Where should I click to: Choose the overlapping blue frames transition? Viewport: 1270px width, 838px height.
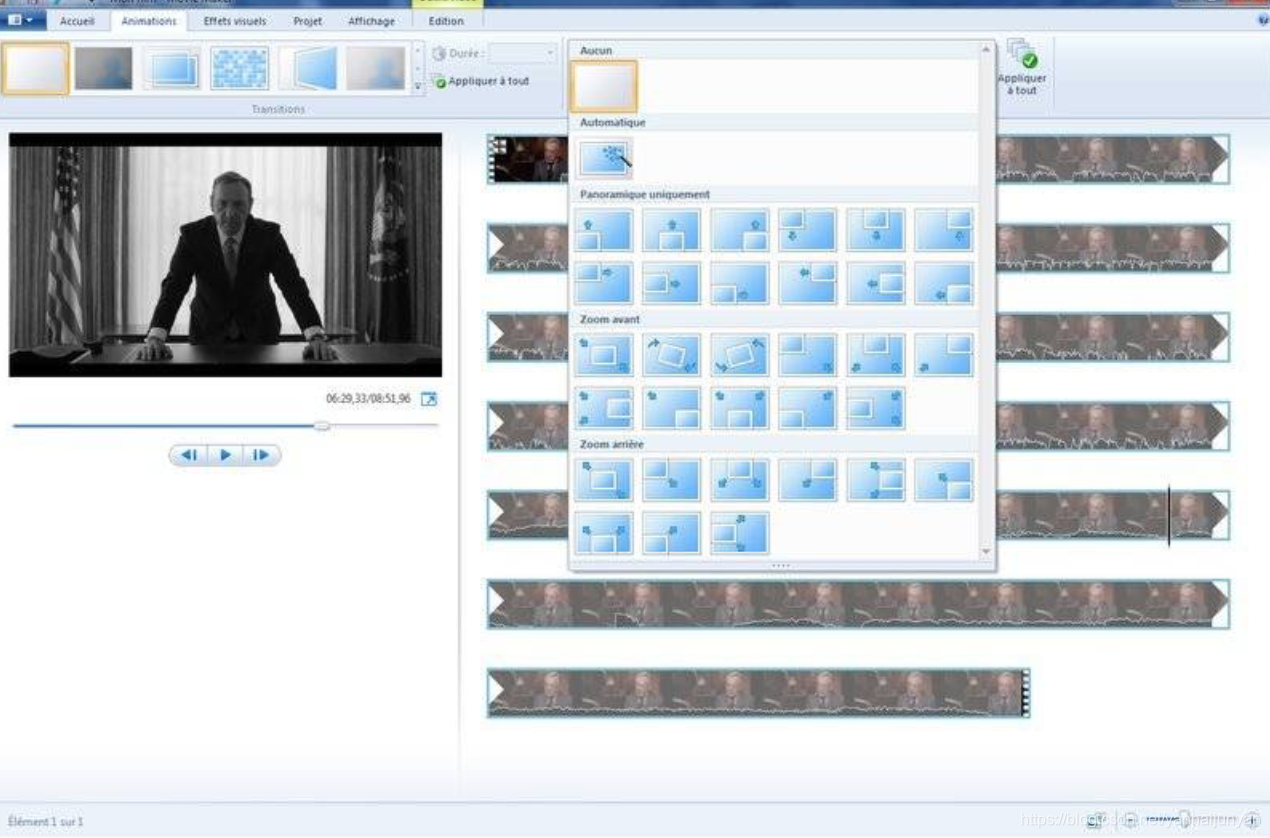pyautogui.click(x=172, y=68)
